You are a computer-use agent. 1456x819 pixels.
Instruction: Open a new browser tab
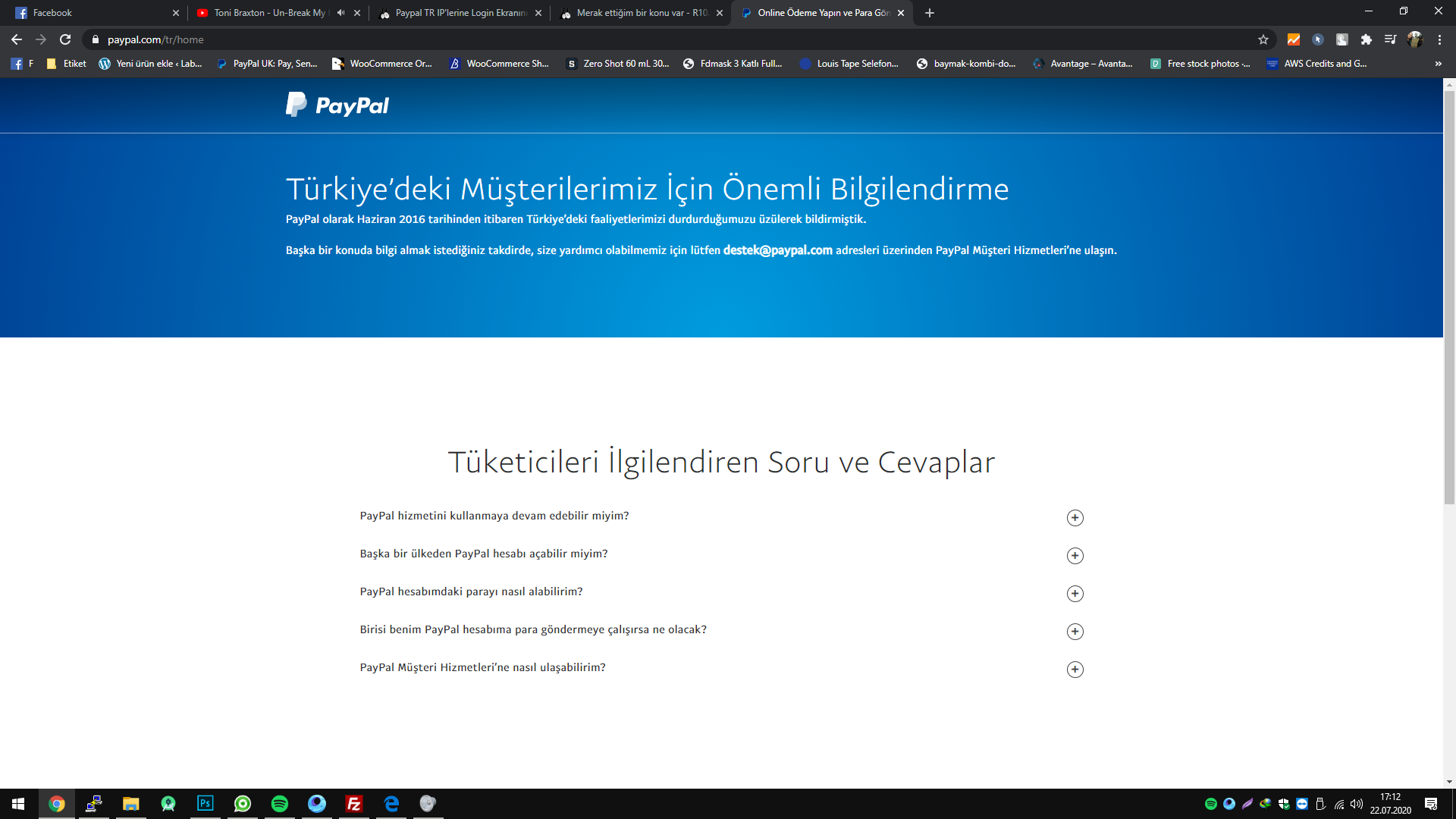[930, 13]
